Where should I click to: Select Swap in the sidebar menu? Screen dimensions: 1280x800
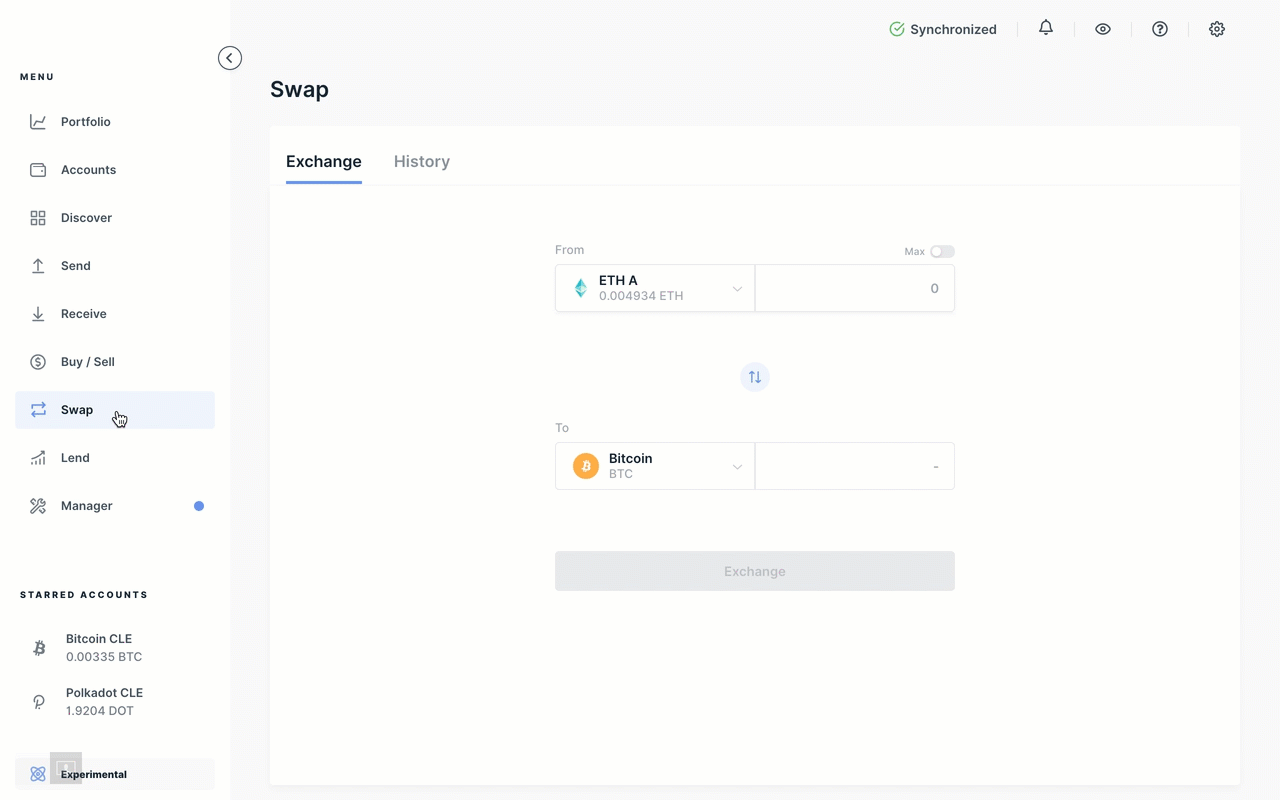point(115,410)
